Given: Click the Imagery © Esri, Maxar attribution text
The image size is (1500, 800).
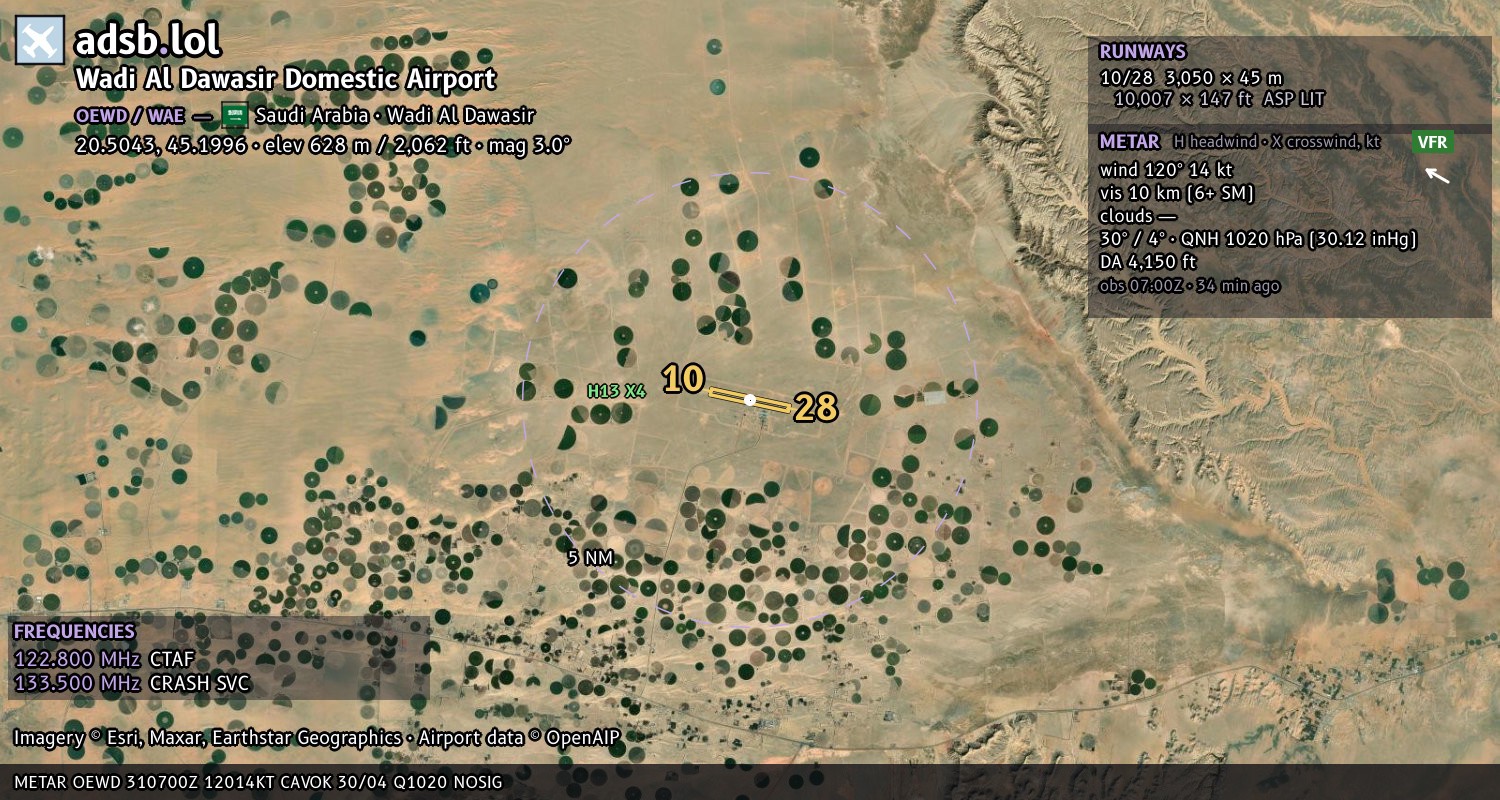Looking at the screenshot, I should tap(317, 738).
